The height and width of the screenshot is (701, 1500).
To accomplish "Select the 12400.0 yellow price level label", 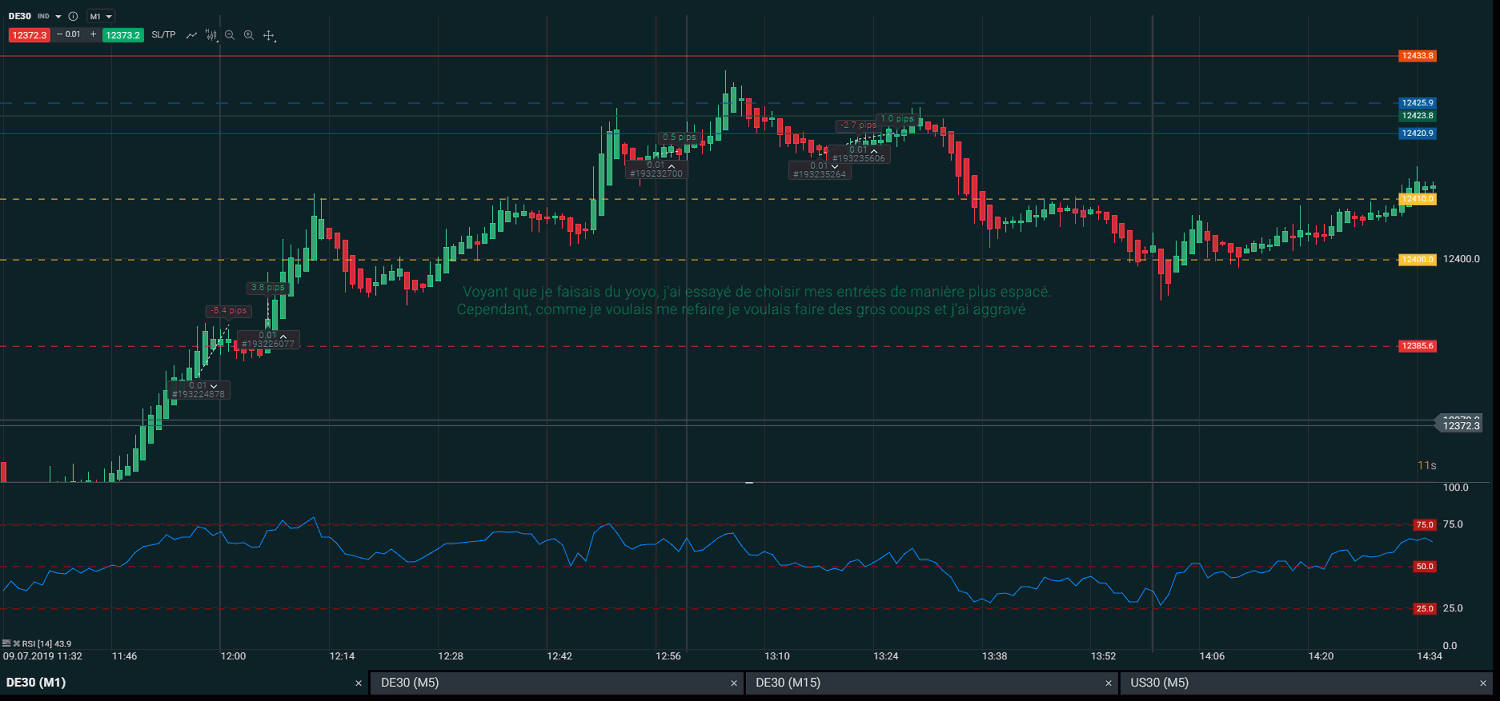I will point(1418,260).
